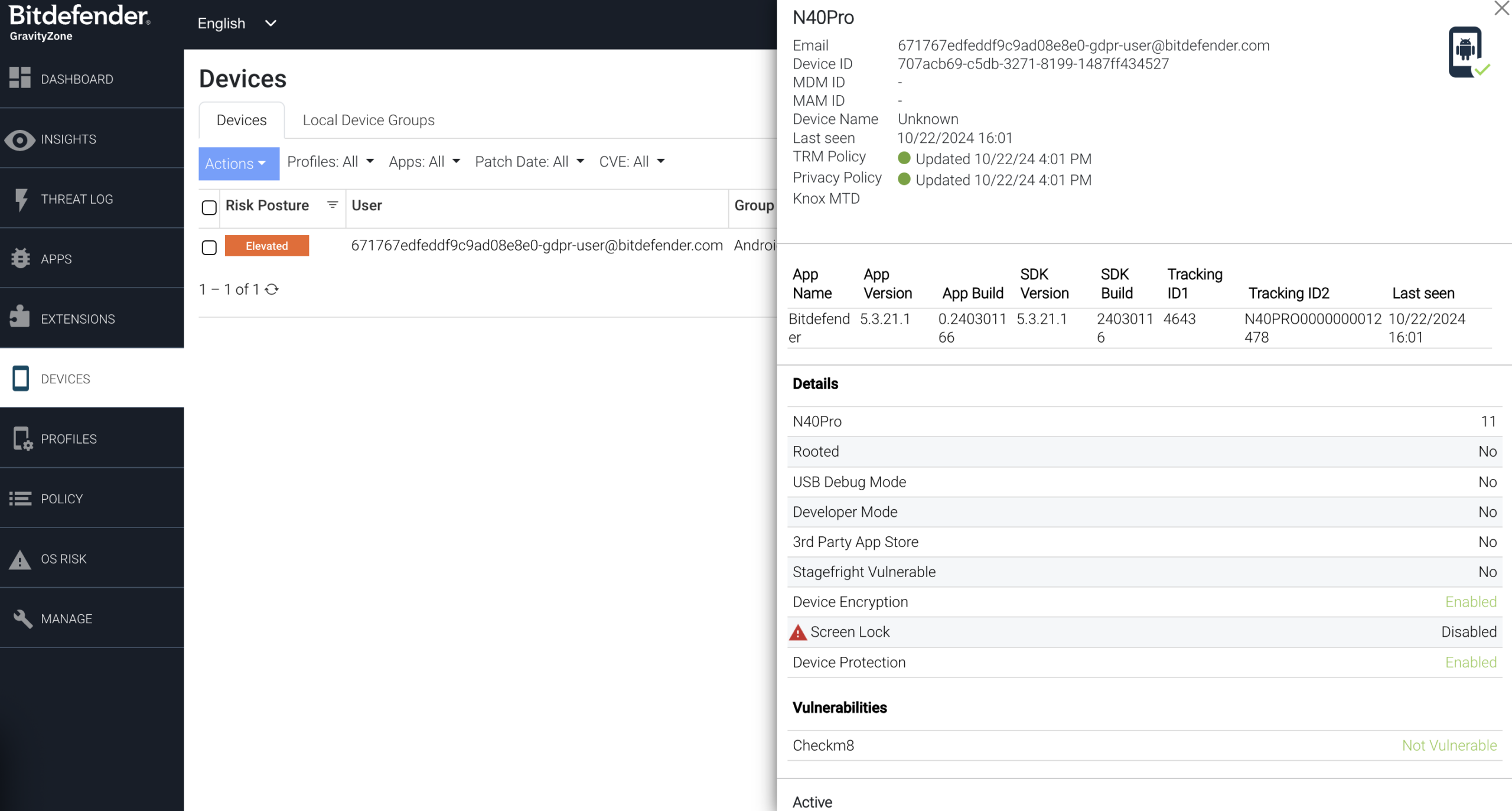Open the Policy menu item

click(61, 499)
